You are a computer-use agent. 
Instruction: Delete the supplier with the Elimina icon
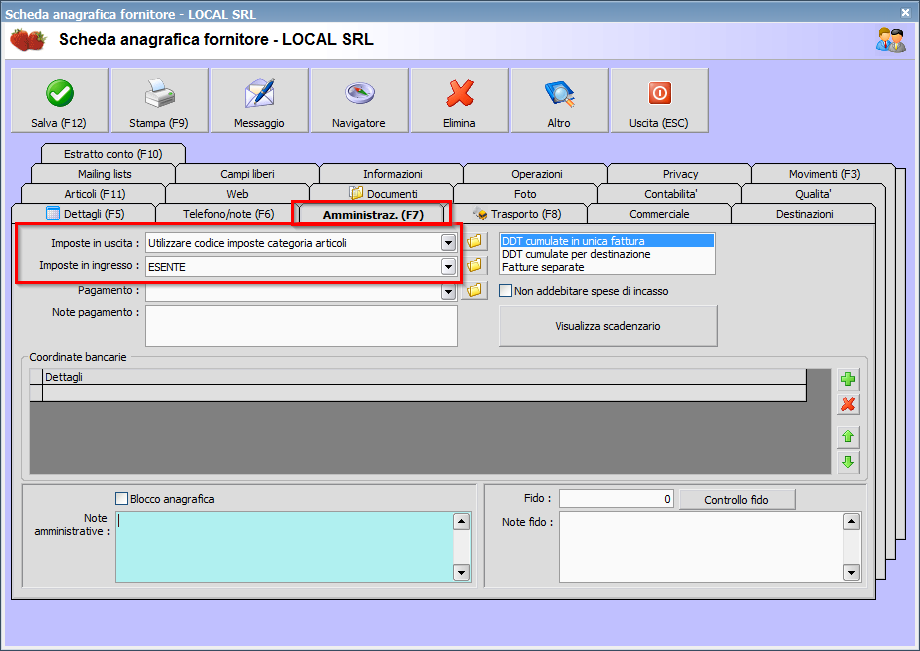[459, 100]
